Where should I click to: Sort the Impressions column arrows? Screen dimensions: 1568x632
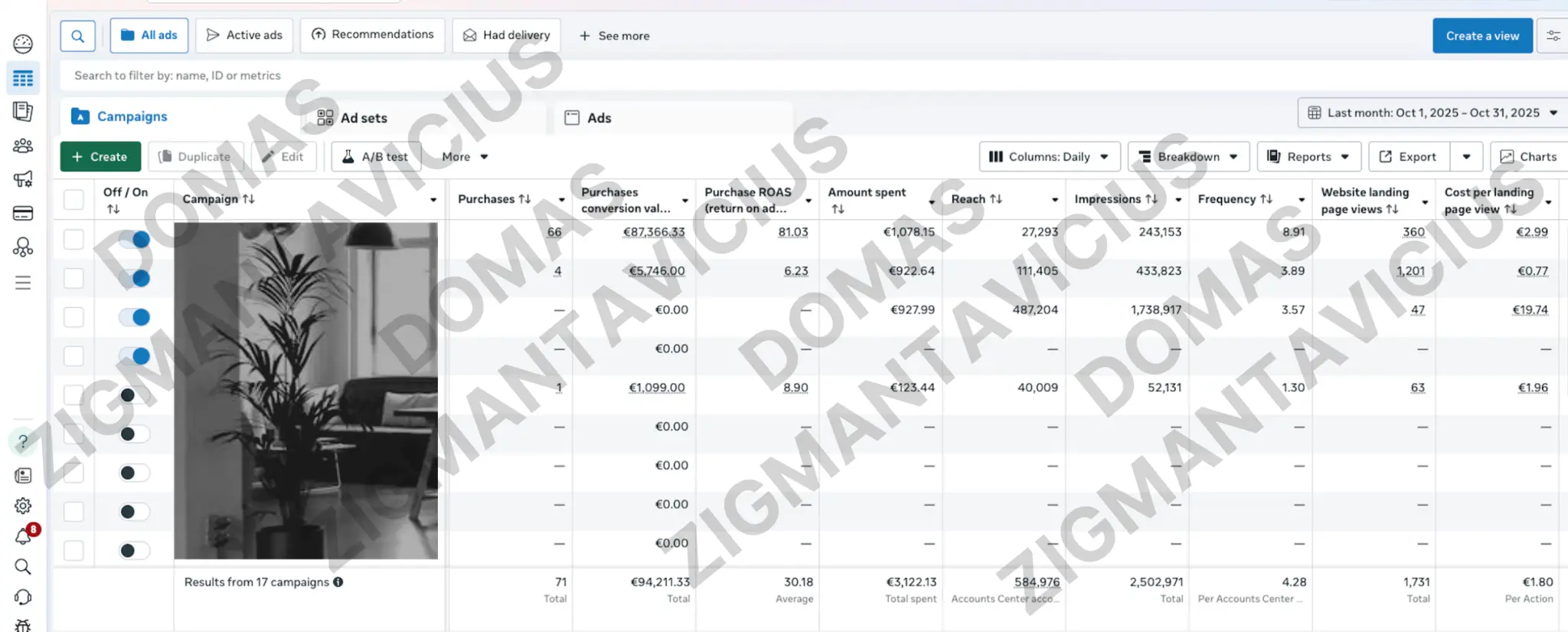click(x=1151, y=198)
